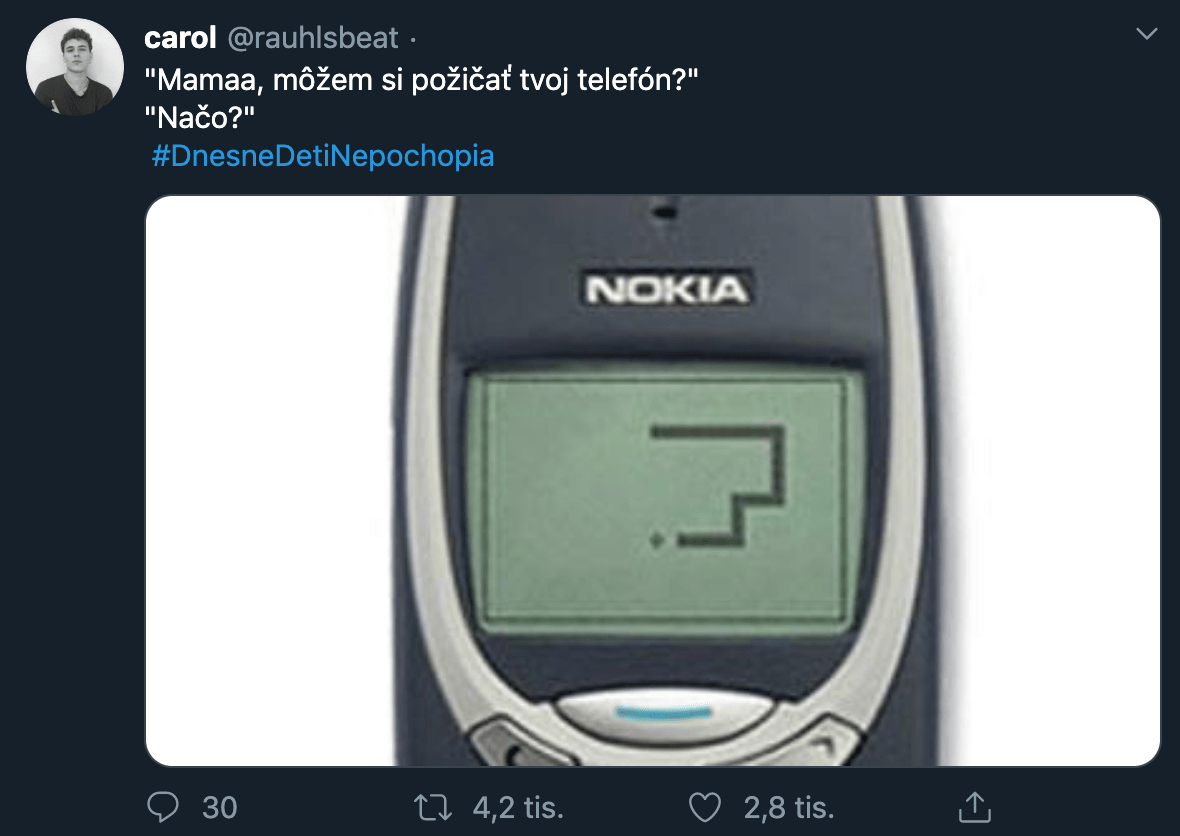This screenshot has width=1180, height=836.
Task: Like the tweet with the heart icon
Action: pos(707,805)
